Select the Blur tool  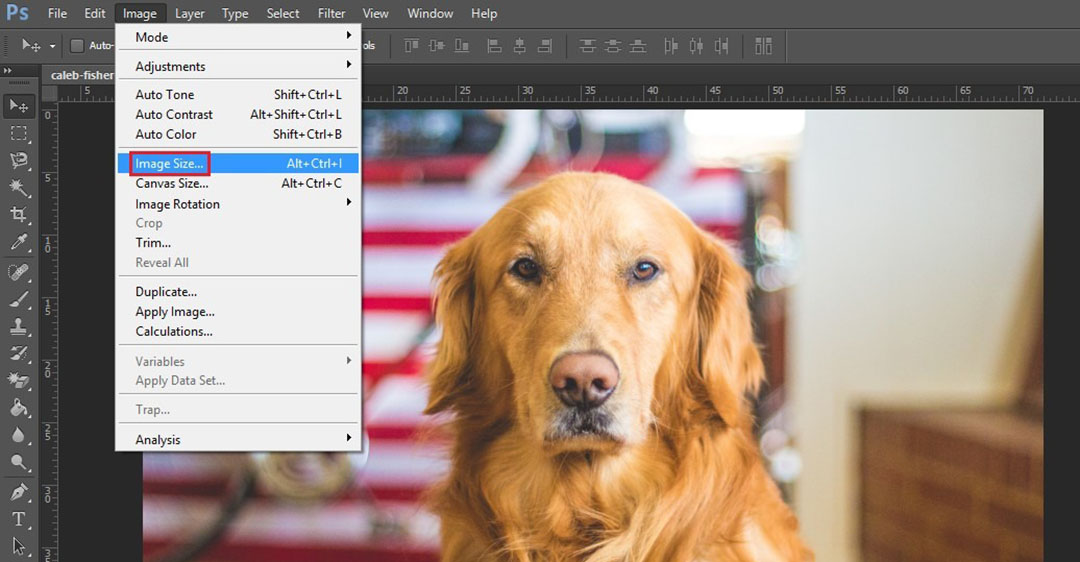19,435
